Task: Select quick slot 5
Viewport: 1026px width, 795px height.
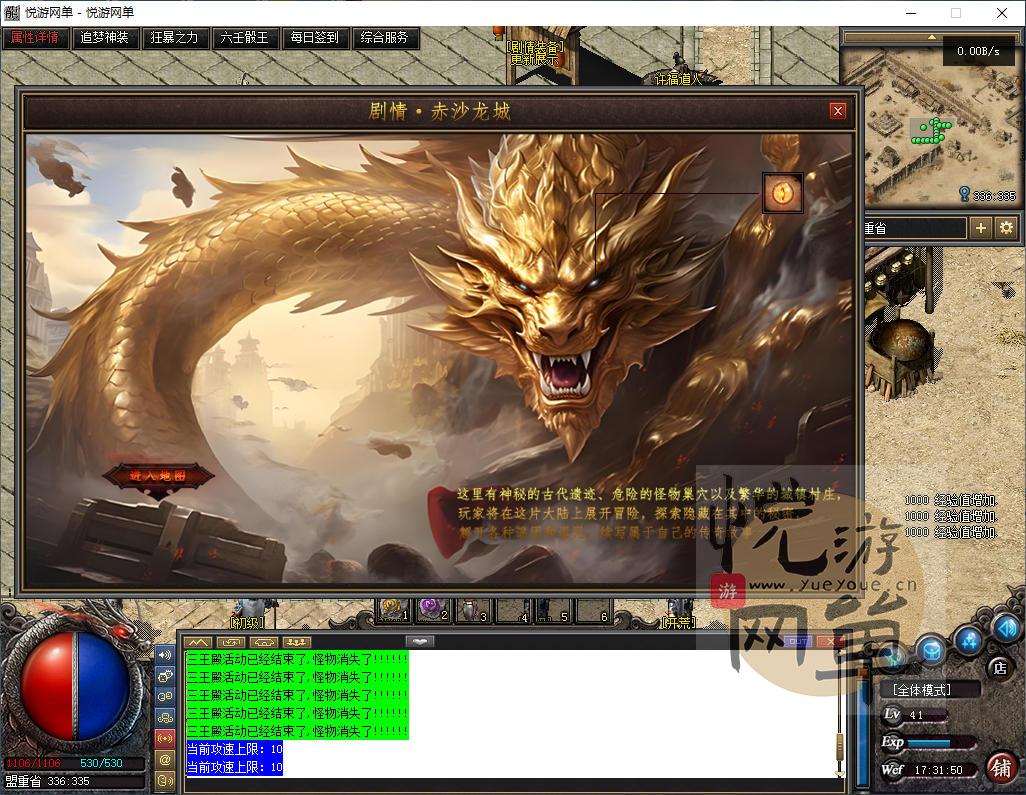Action: (x=552, y=610)
